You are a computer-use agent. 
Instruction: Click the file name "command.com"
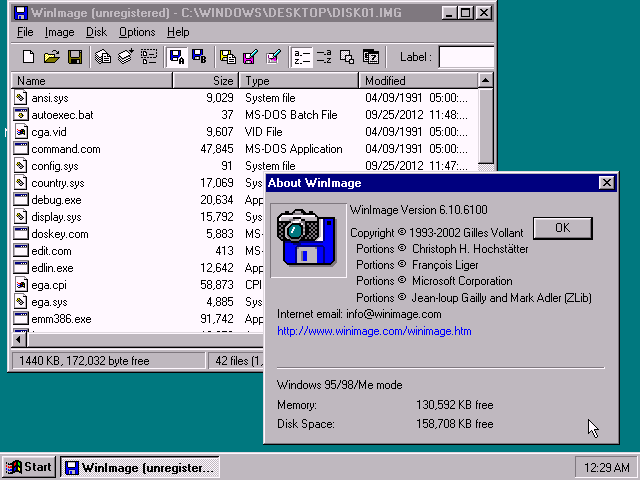coord(66,149)
